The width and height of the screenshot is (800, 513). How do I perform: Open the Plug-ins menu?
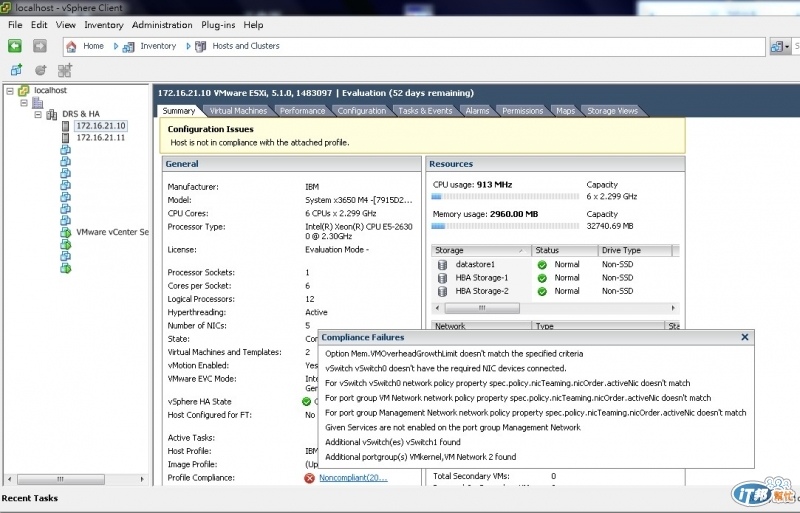tap(218, 25)
